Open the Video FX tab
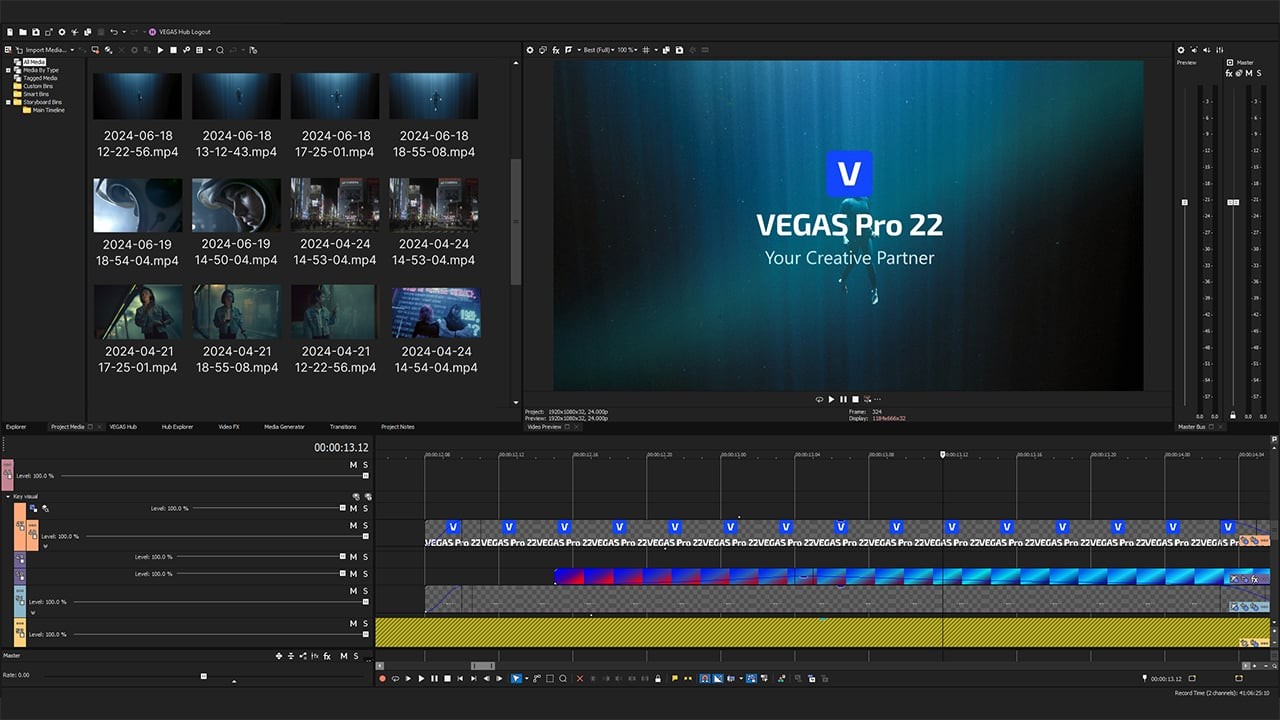This screenshot has width=1280, height=720. coord(229,427)
